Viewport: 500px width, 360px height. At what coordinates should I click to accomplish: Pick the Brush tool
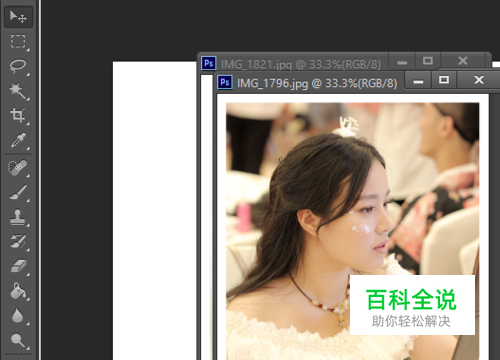point(18,193)
